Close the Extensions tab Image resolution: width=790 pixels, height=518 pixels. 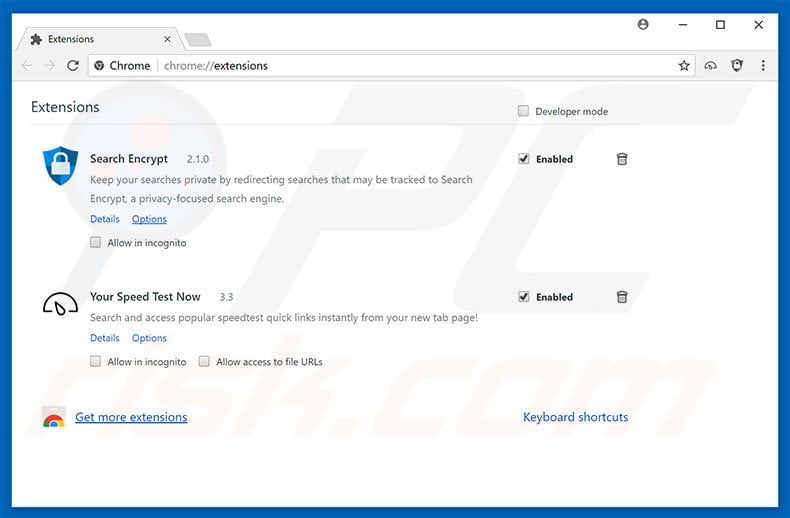167,39
